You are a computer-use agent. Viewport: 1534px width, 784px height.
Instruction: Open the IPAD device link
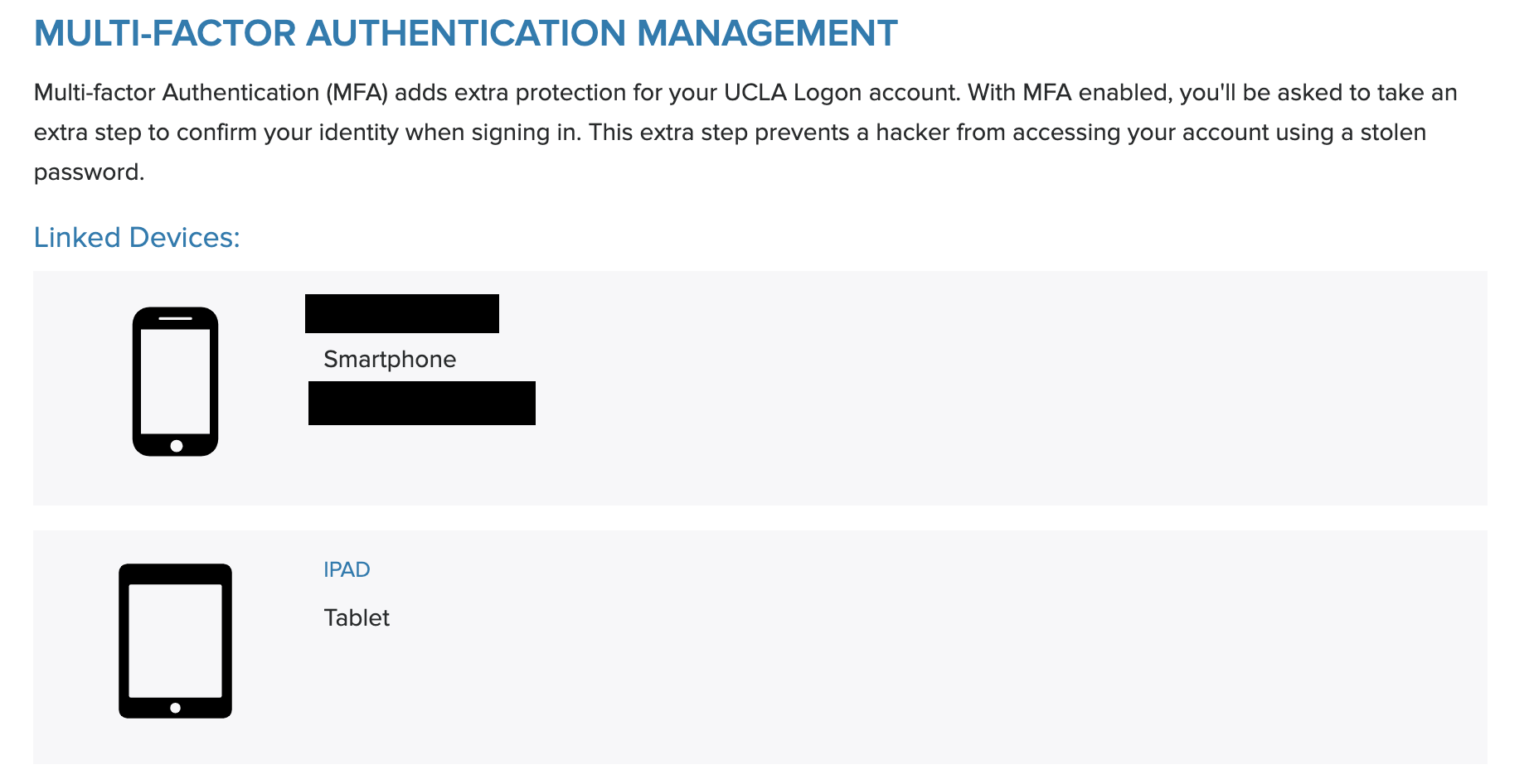(x=347, y=569)
